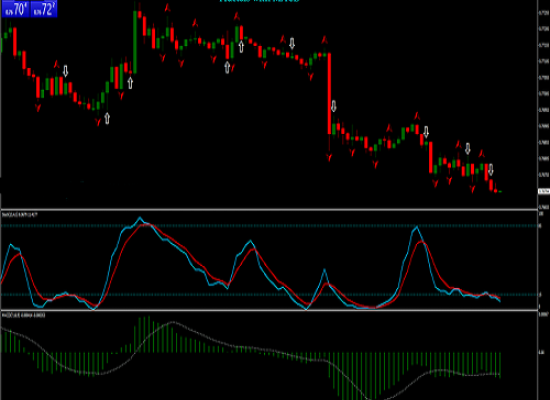This screenshot has height=400, width=550.
Task: Select the rightmost white down arrow signal
Action: pos(491,169)
